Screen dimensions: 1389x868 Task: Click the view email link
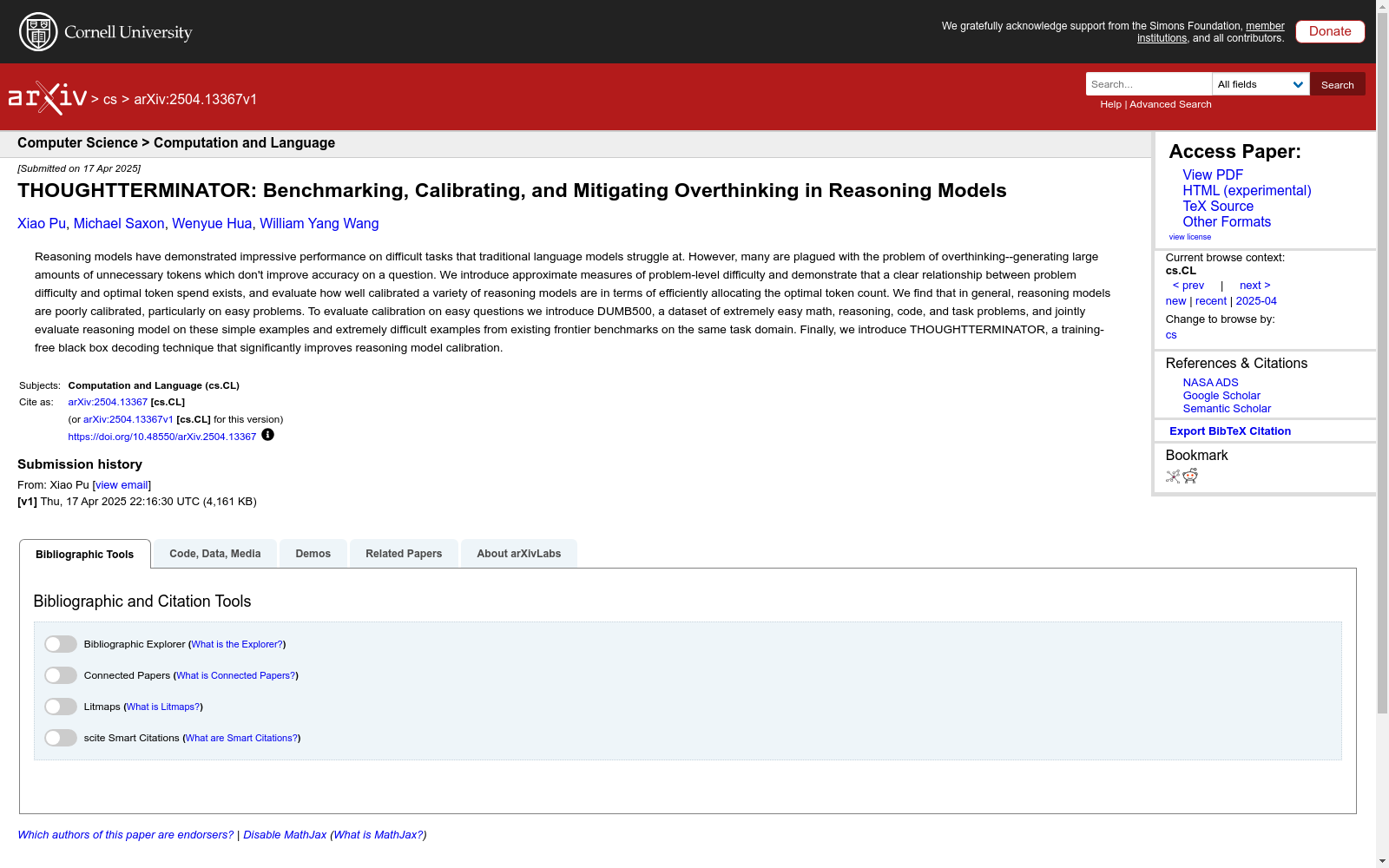coord(122,485)
